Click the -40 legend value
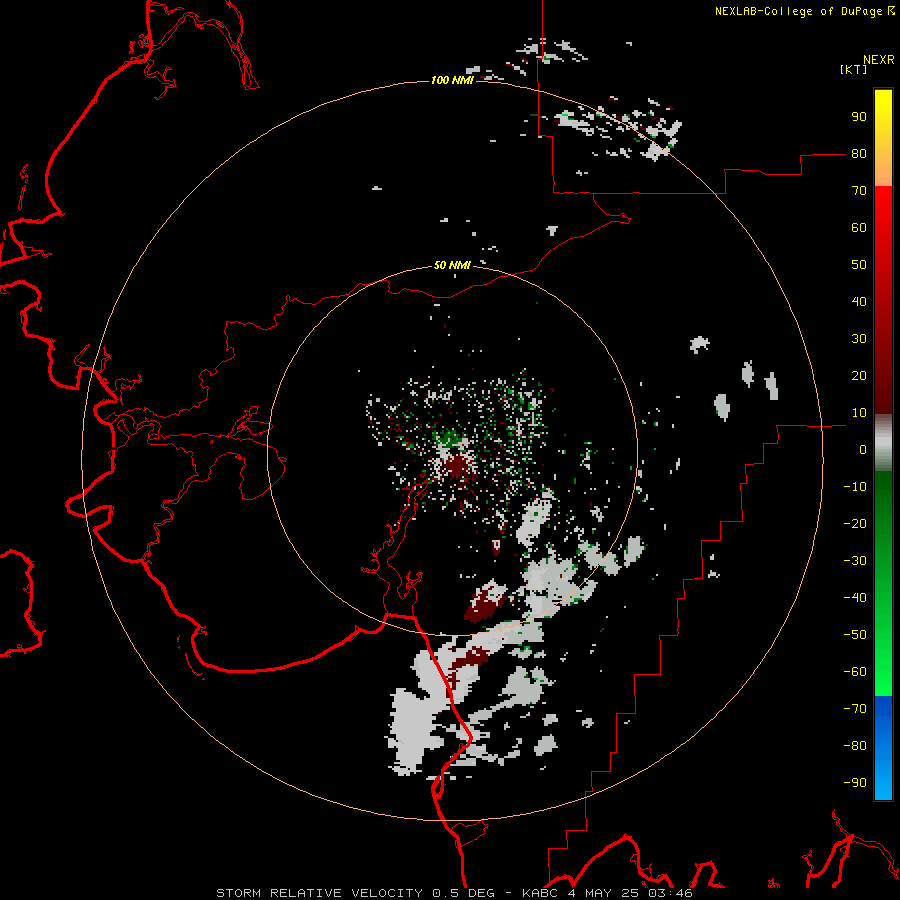 point(855,598)
